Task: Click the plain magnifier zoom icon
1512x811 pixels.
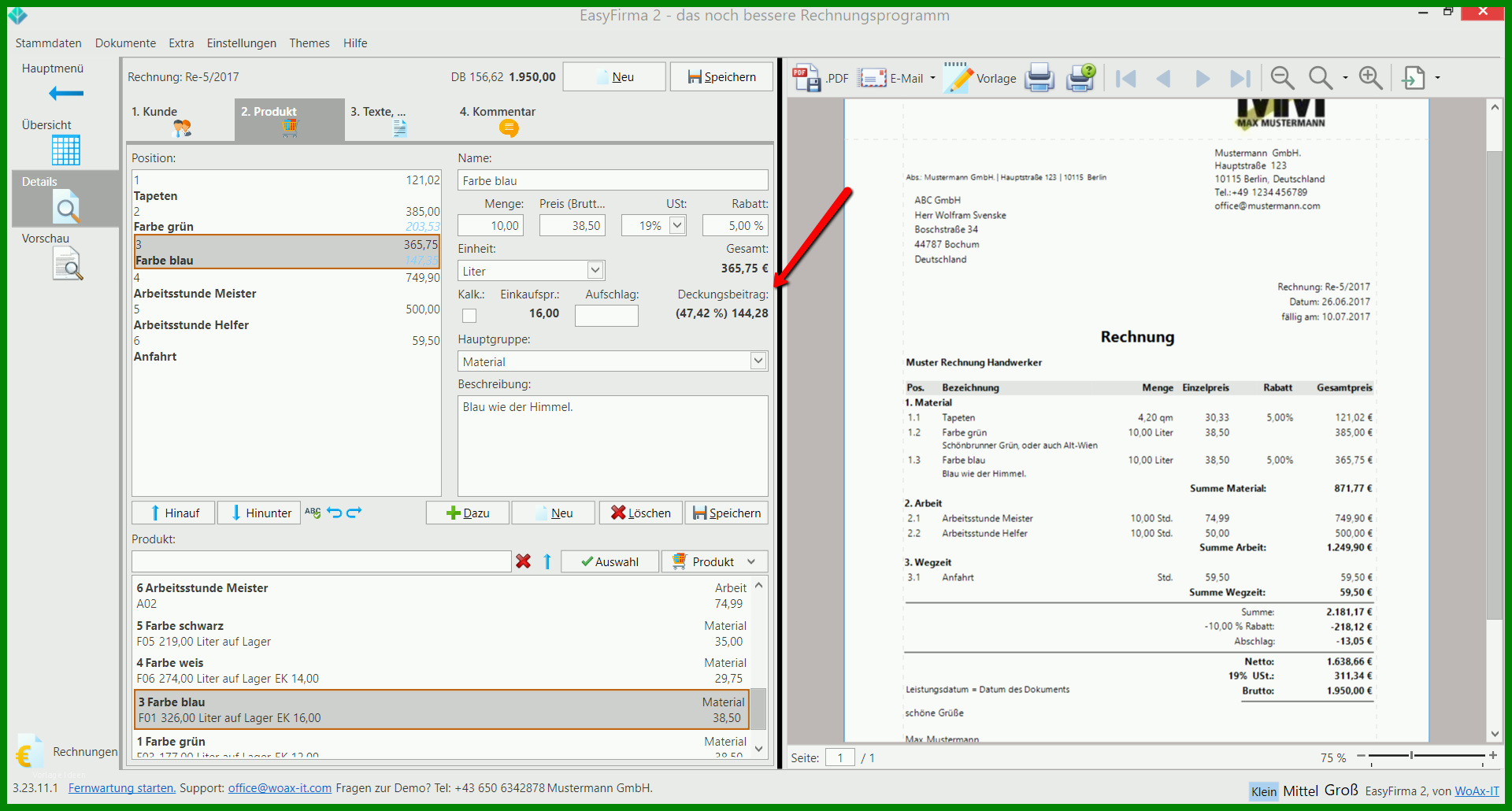Action: coord(1321,77)
